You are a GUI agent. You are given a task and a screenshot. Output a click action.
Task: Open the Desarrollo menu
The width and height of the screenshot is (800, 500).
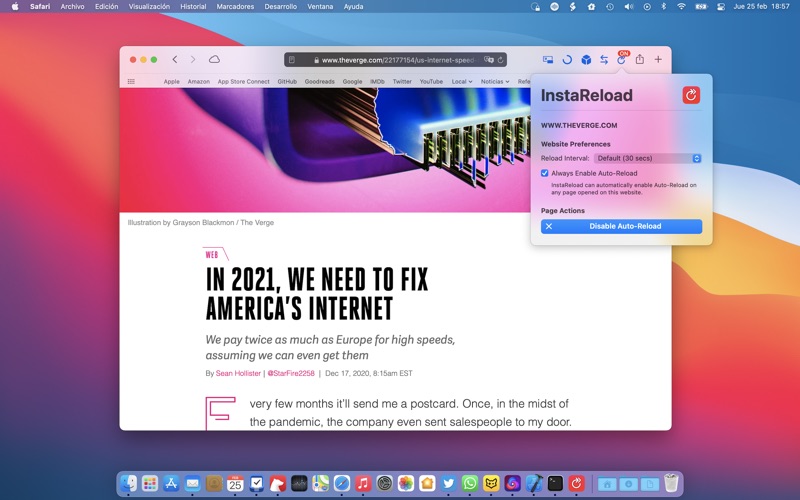pos(281,7)
